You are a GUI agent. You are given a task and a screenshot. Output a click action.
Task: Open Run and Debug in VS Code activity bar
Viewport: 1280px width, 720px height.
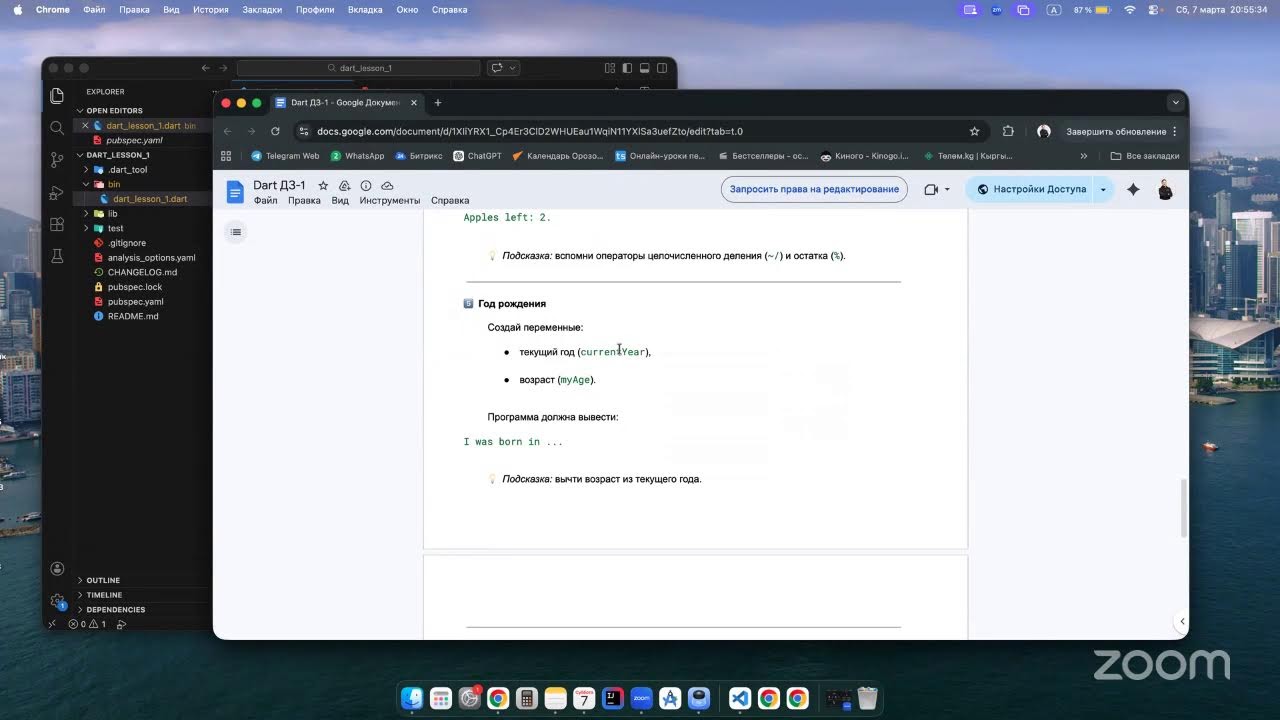click(57, 192)
